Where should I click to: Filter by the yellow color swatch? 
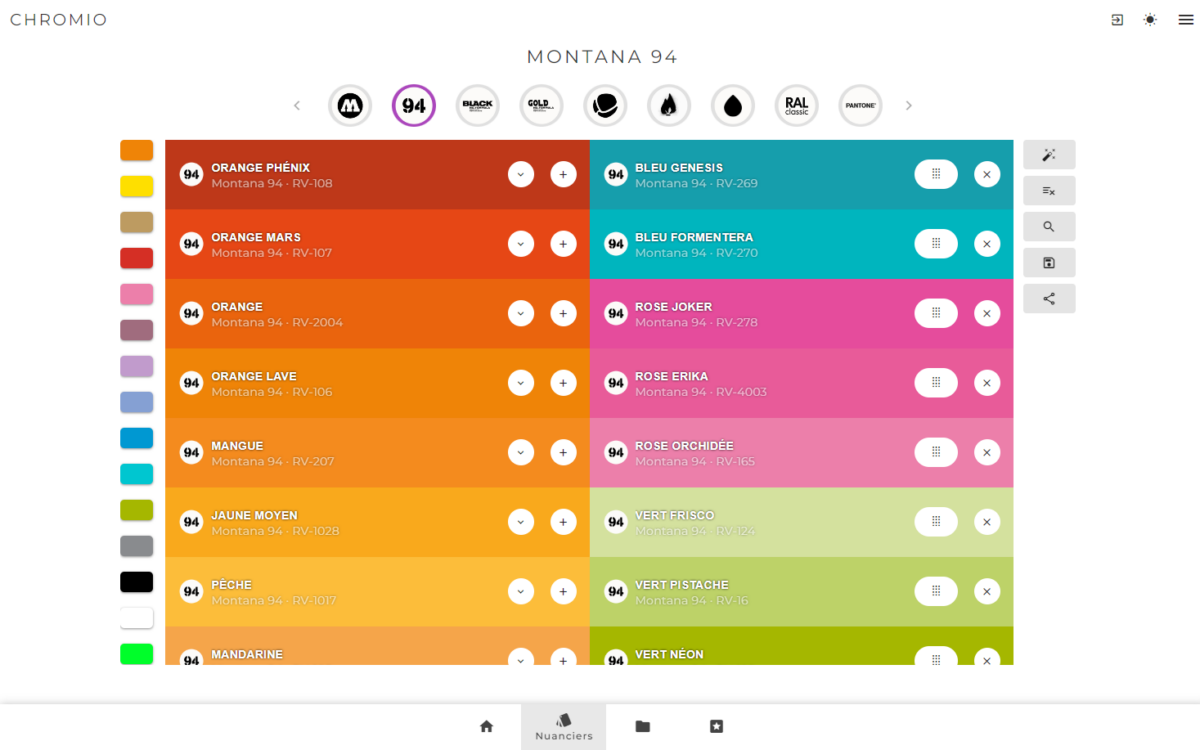coord(137,186)
